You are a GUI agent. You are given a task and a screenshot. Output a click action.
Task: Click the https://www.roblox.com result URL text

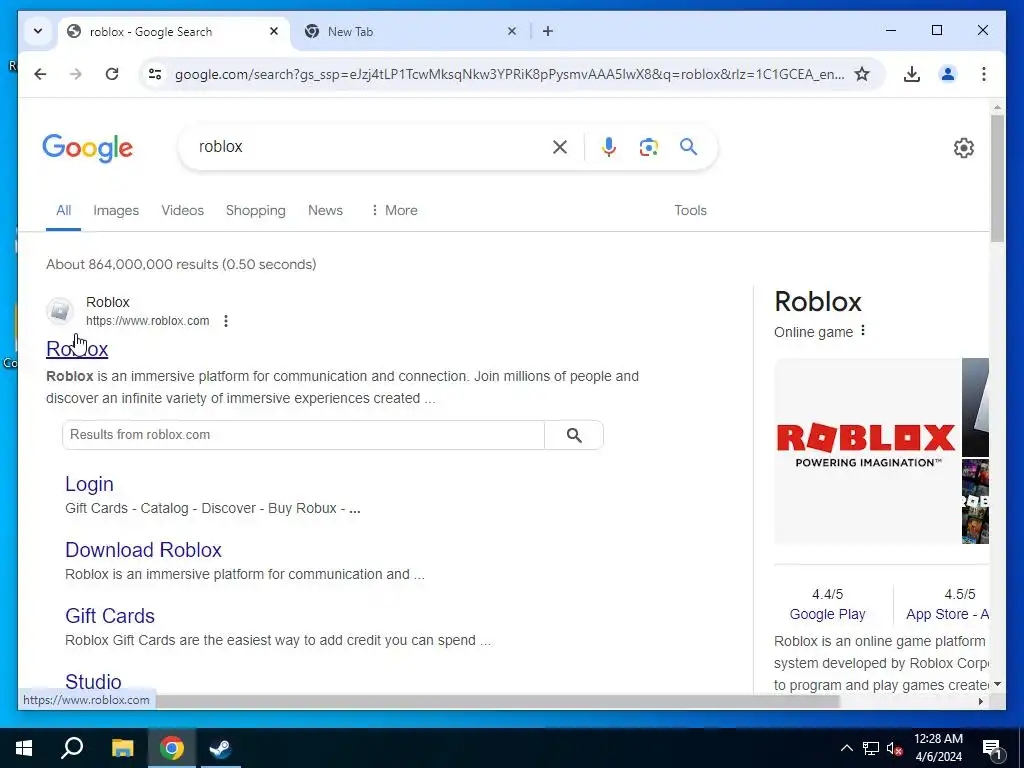click(x=148, y=321)
